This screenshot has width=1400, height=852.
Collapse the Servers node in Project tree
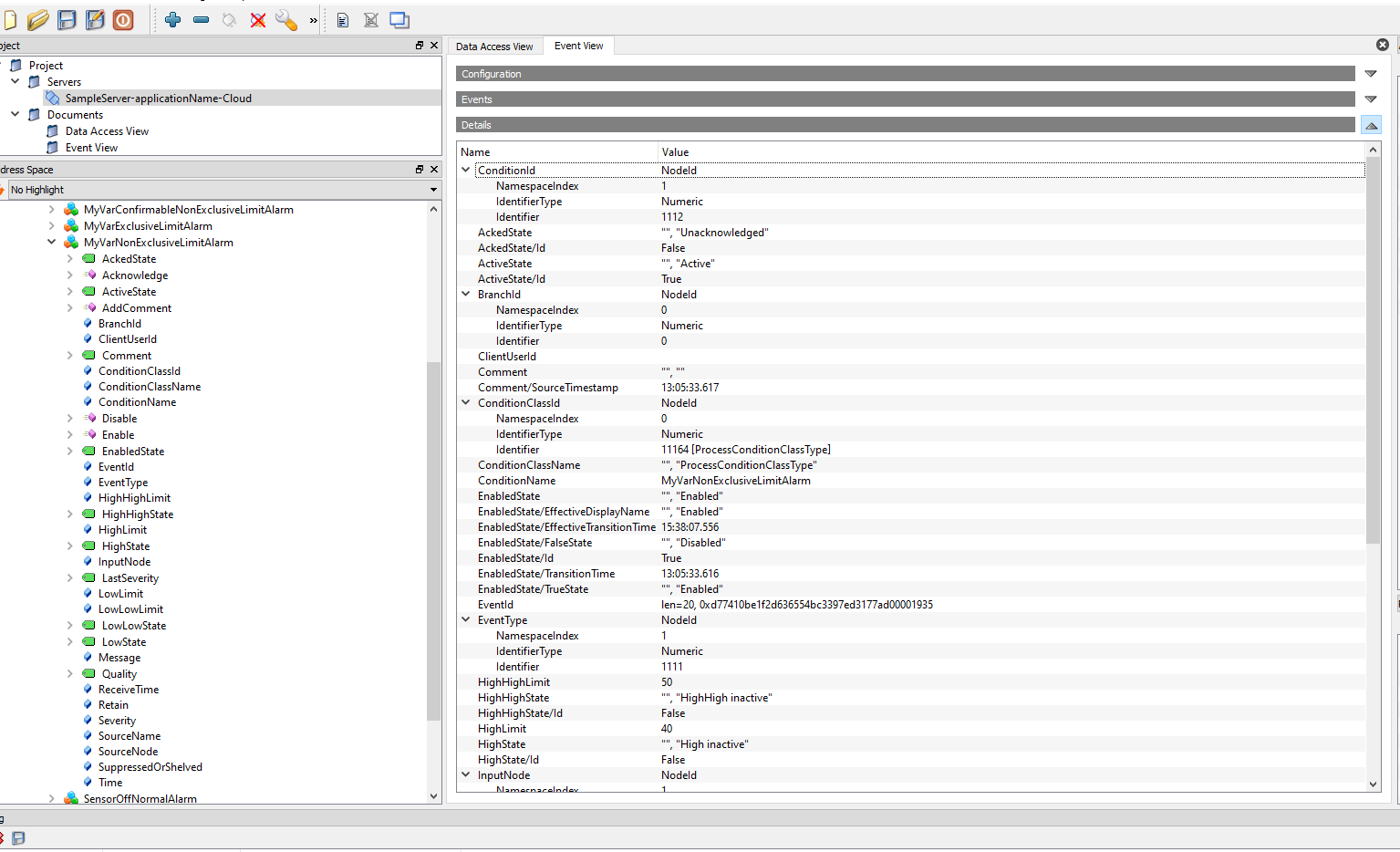click(15, 81)
